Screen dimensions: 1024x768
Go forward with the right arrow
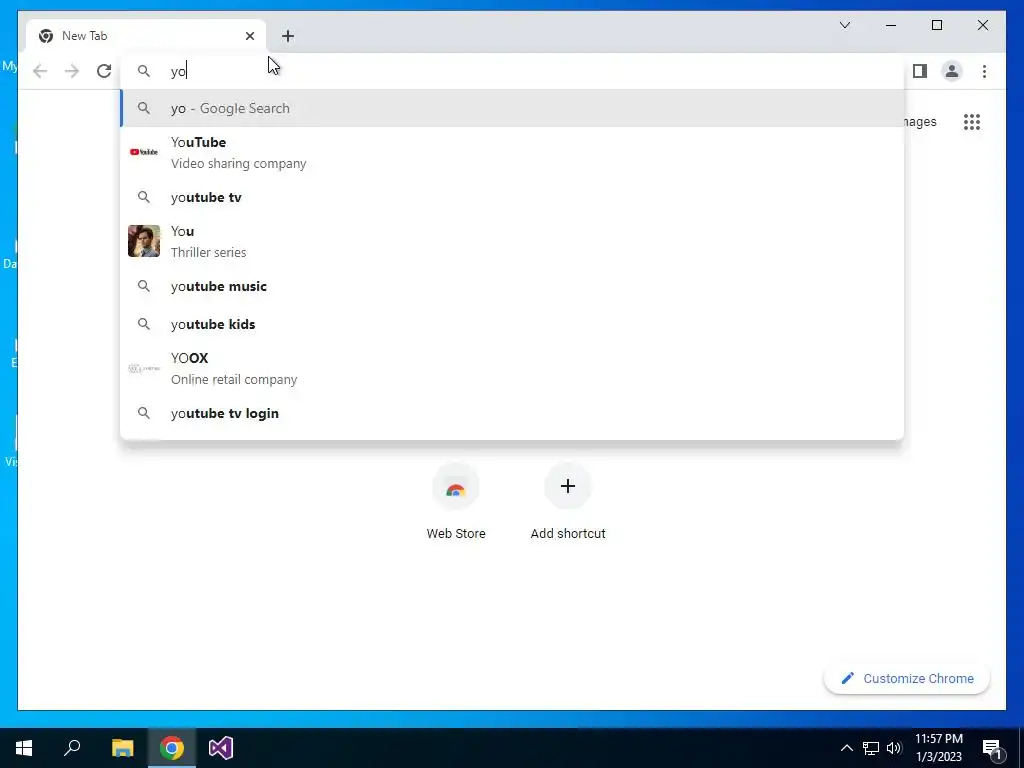pos(72,71)
